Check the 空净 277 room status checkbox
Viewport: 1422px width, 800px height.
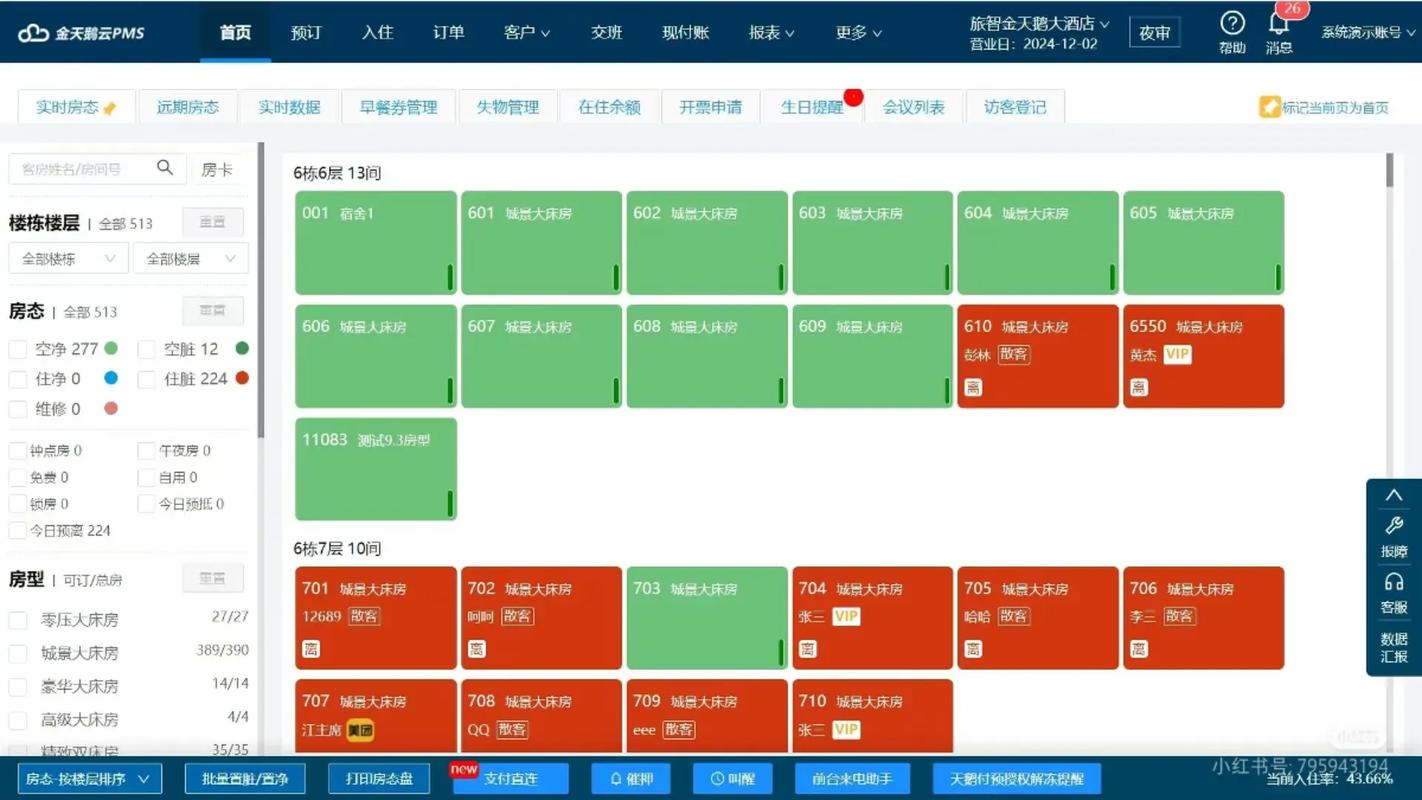pos(17,349)
